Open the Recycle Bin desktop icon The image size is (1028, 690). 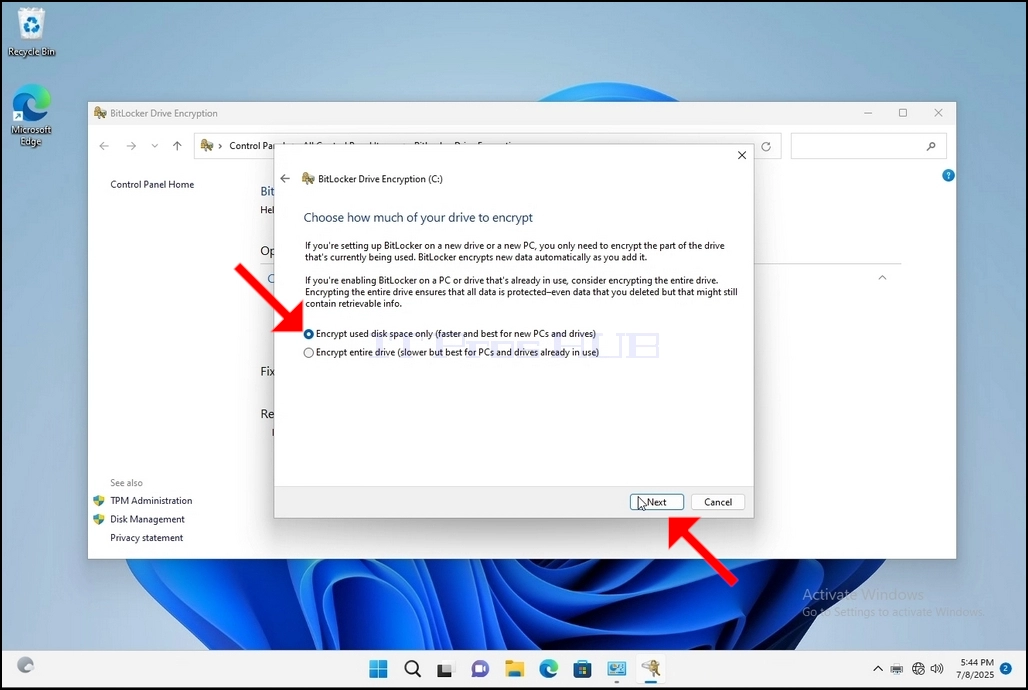[31, 32]
